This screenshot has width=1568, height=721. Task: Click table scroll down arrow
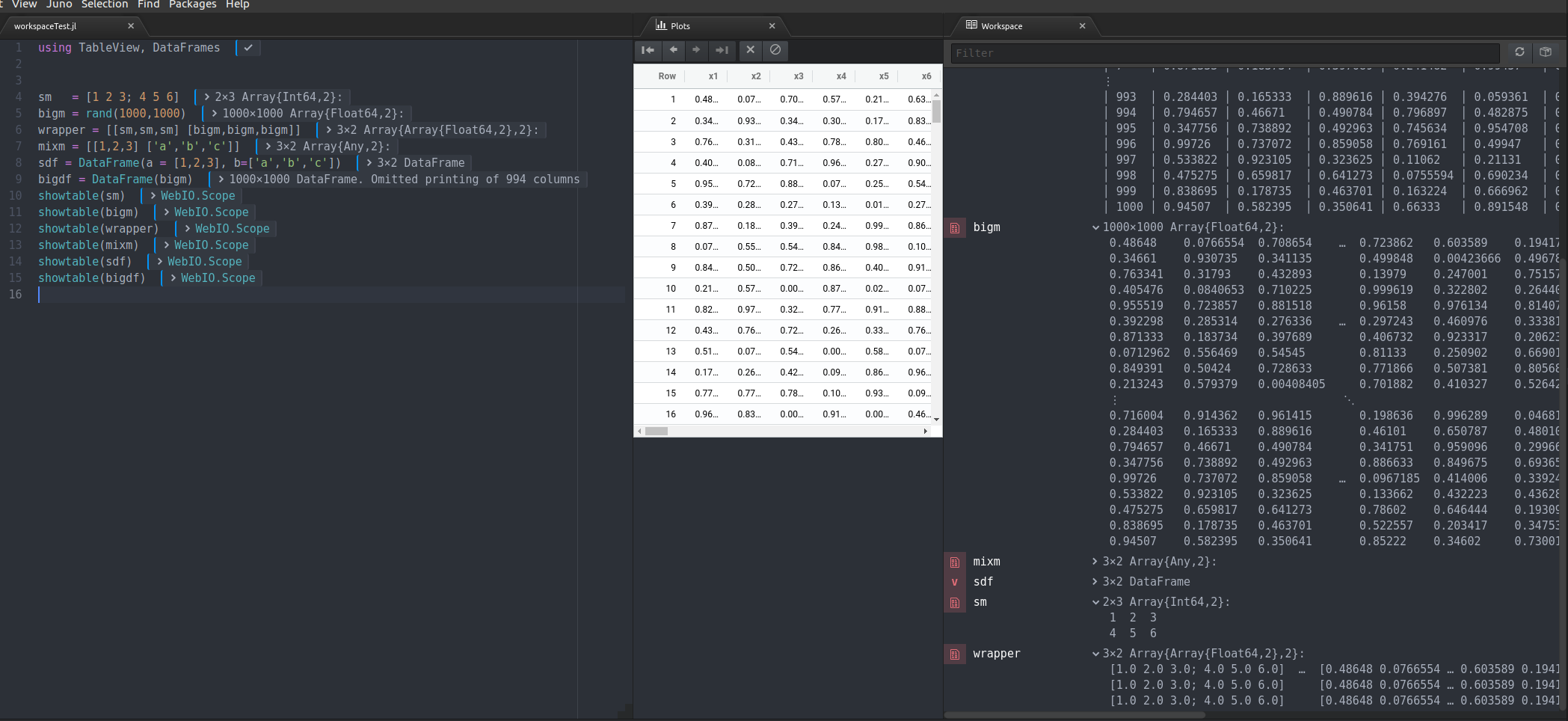pos(936,420)
